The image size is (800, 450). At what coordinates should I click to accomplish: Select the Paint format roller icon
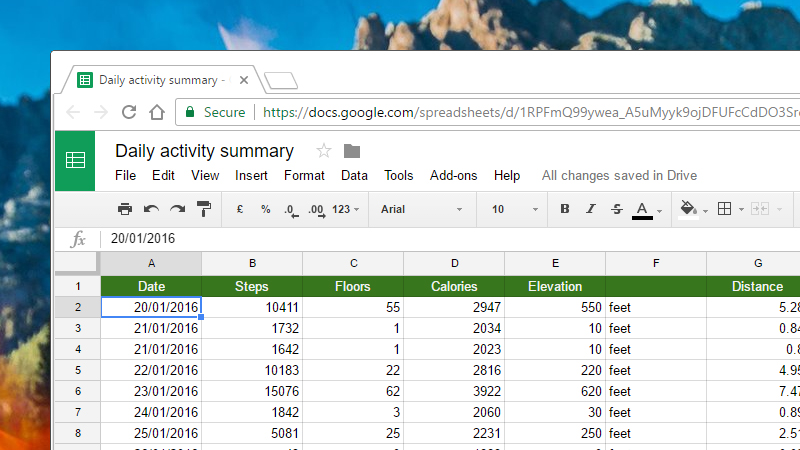tap(204, 209)
